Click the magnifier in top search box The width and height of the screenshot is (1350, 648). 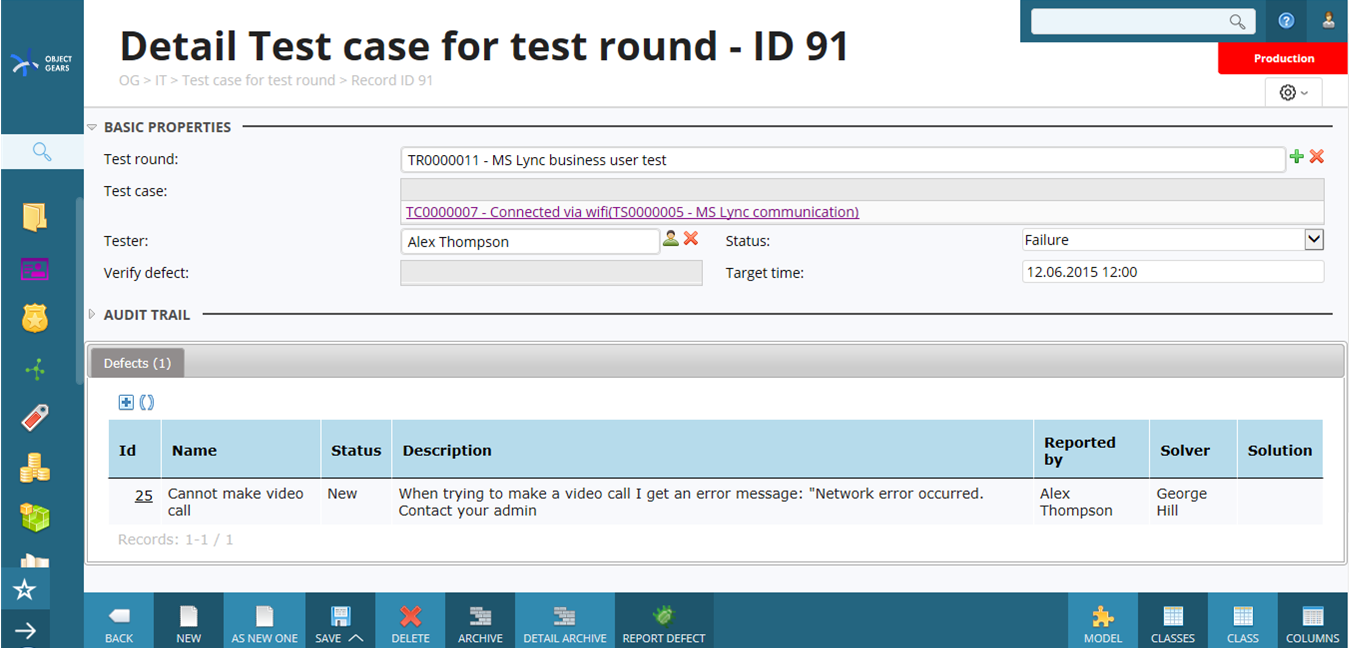[1238, 22]
